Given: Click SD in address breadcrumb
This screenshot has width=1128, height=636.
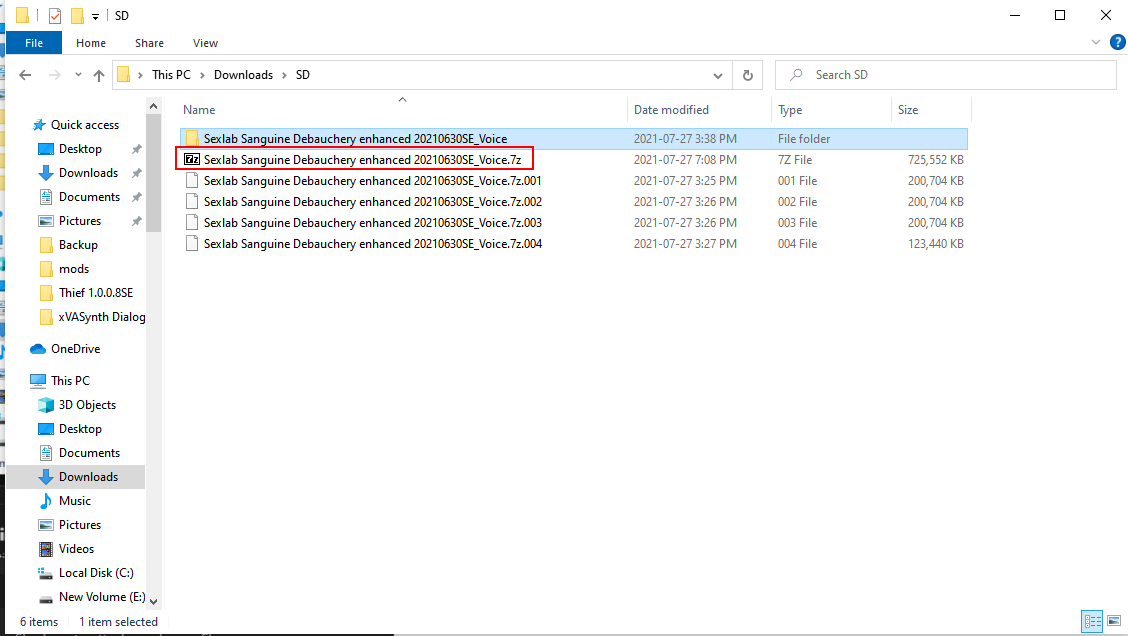Looking at the screenshot, I should pyautogui.click(x=303, y=75).
